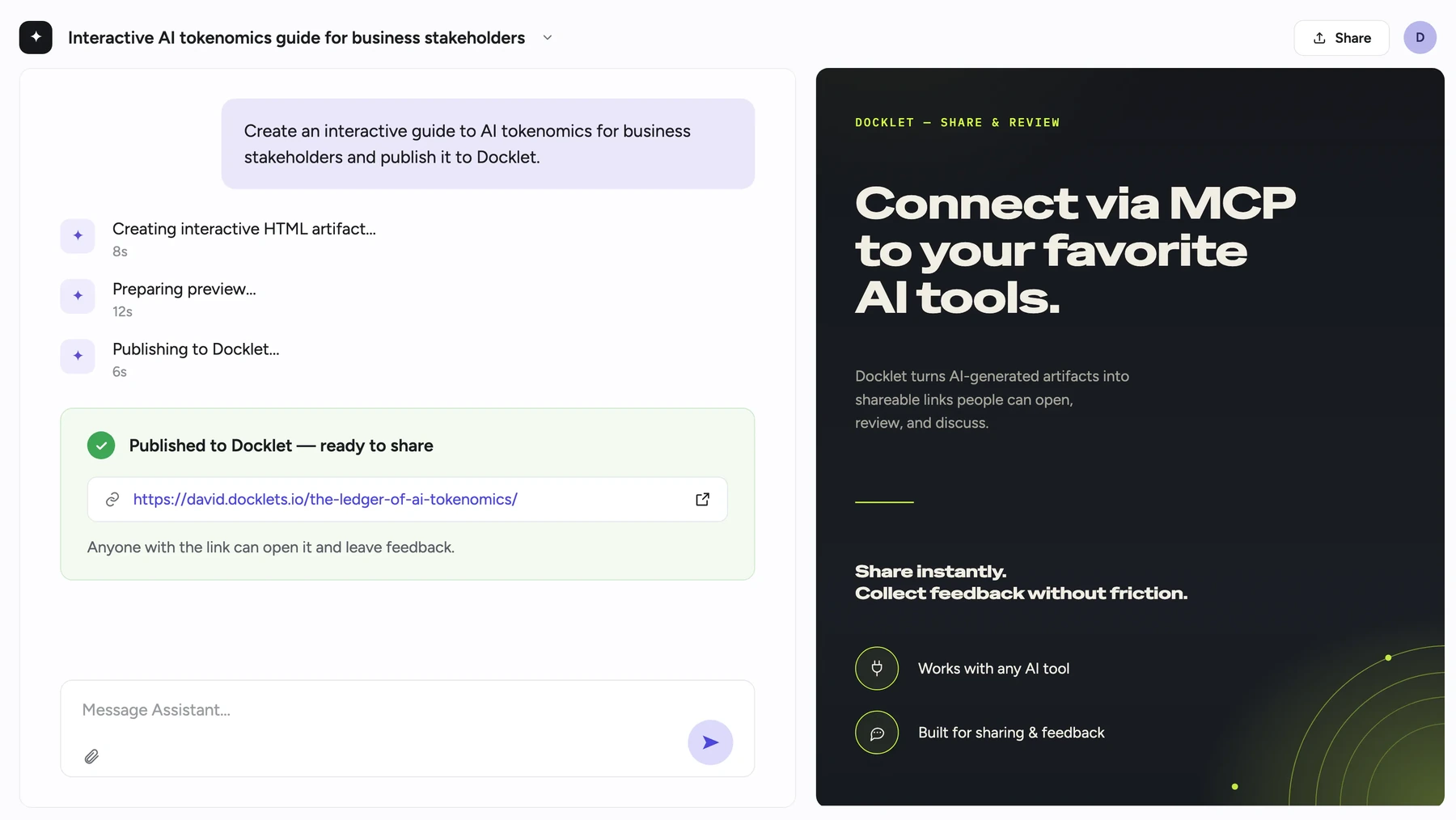Click the user prompt message bubble
The height and width of the screenshot is (820, 1456).
488,144
